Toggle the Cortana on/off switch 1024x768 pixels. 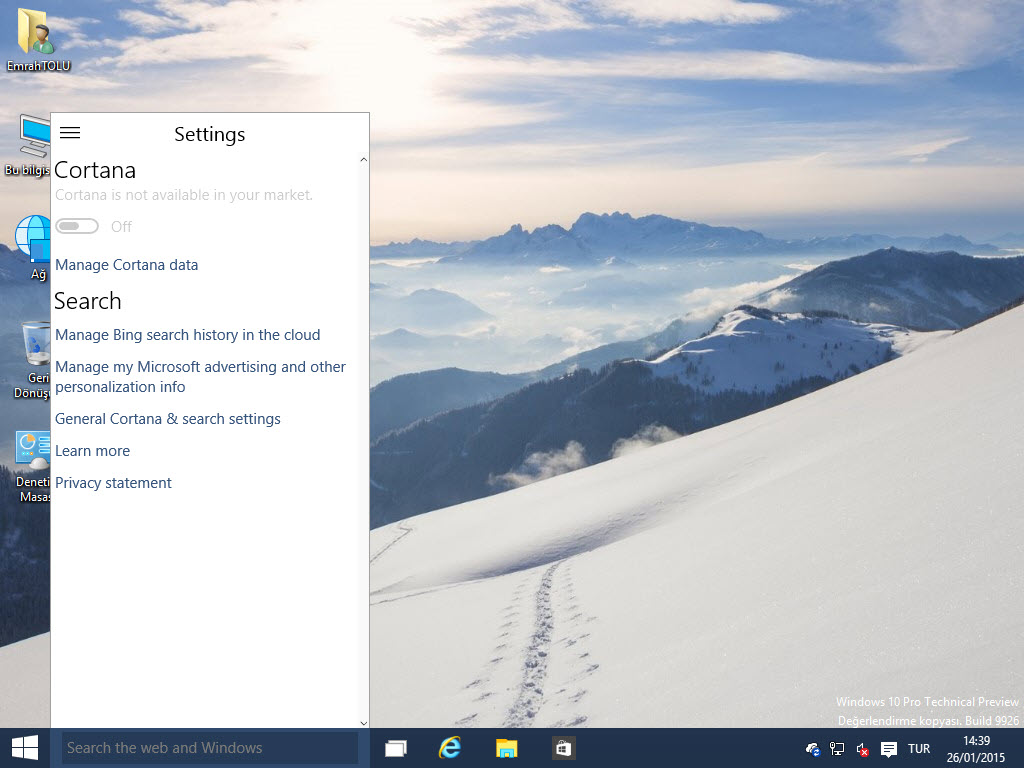coord(77,226)
